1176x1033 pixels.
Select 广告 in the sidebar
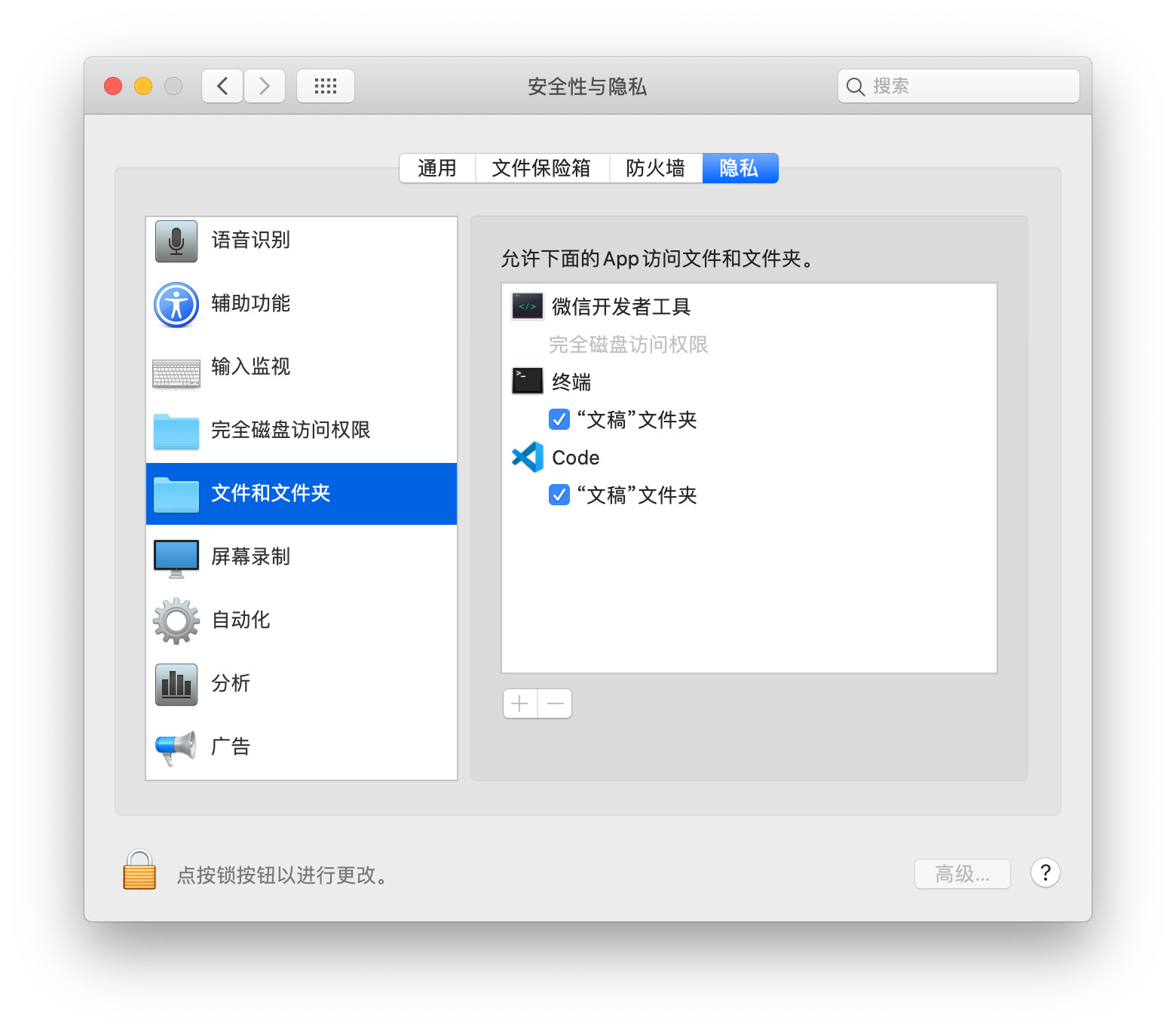click(x=302, y=747)
